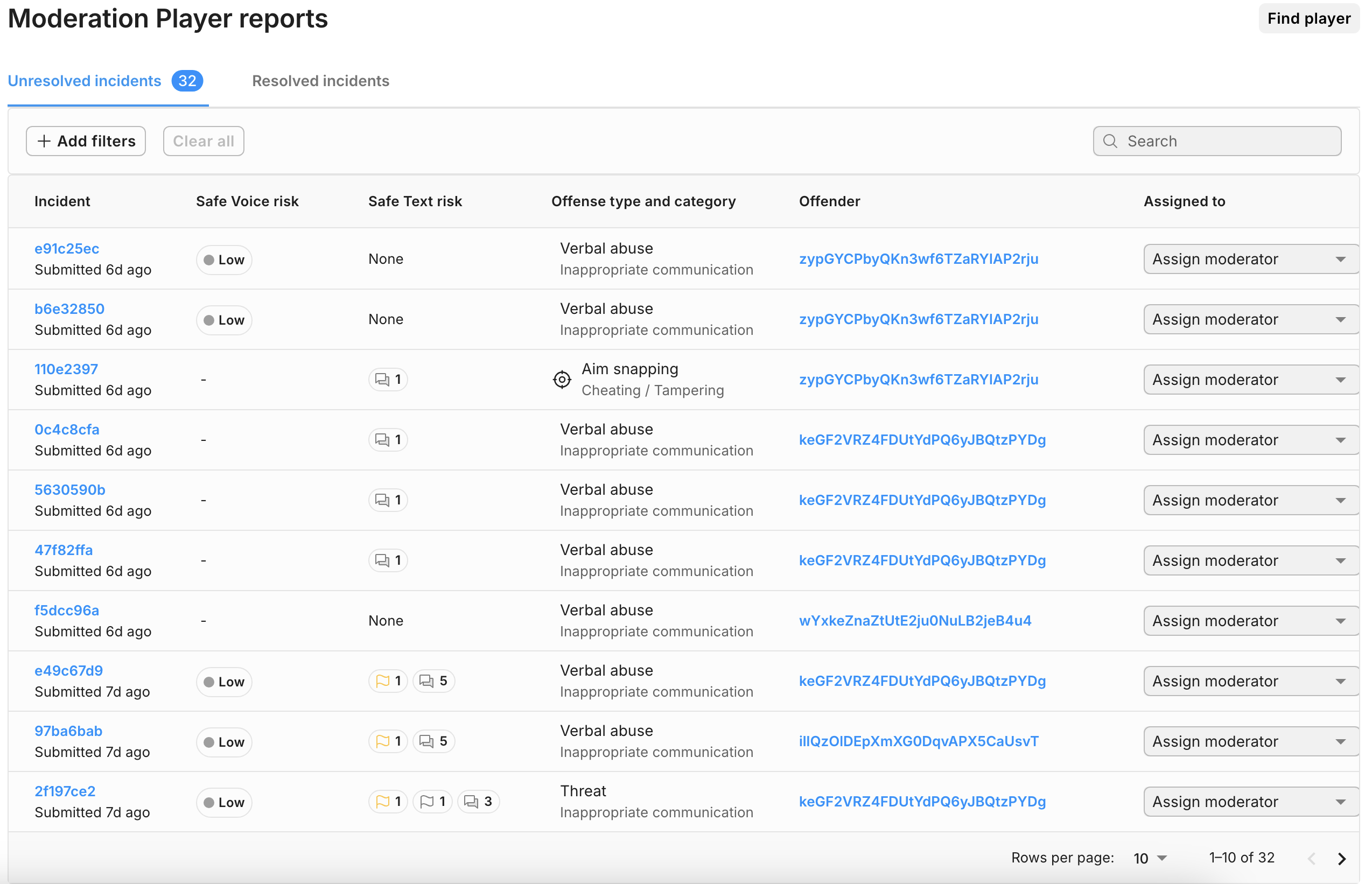Click the Find player button

(x=1309, y=18)
